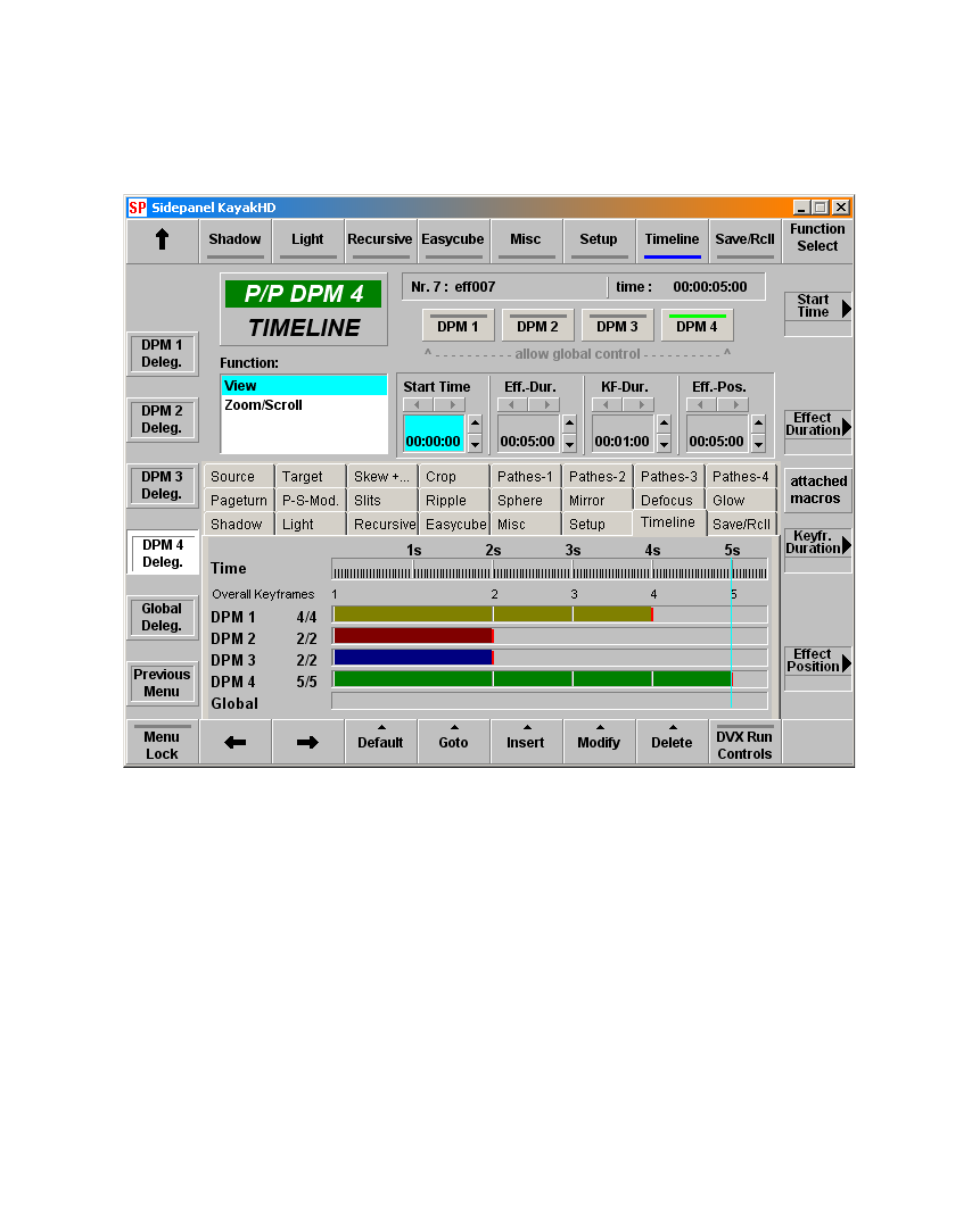Select the Pageturn tab
The width and height of the screenshot is (954, 1227).
click(x=239, y=500)
